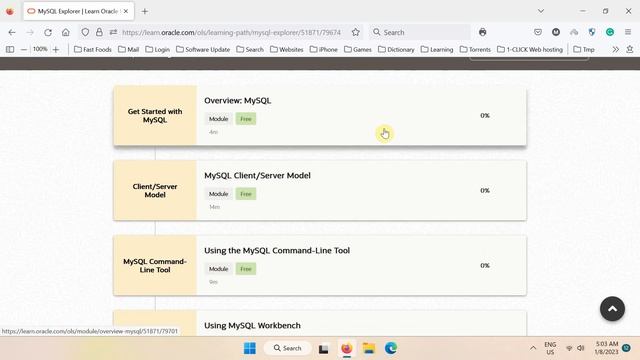This screenshot has height=360, width=640.
Task: Open the Firefox hamburger application menu
Action: [628, 32]
